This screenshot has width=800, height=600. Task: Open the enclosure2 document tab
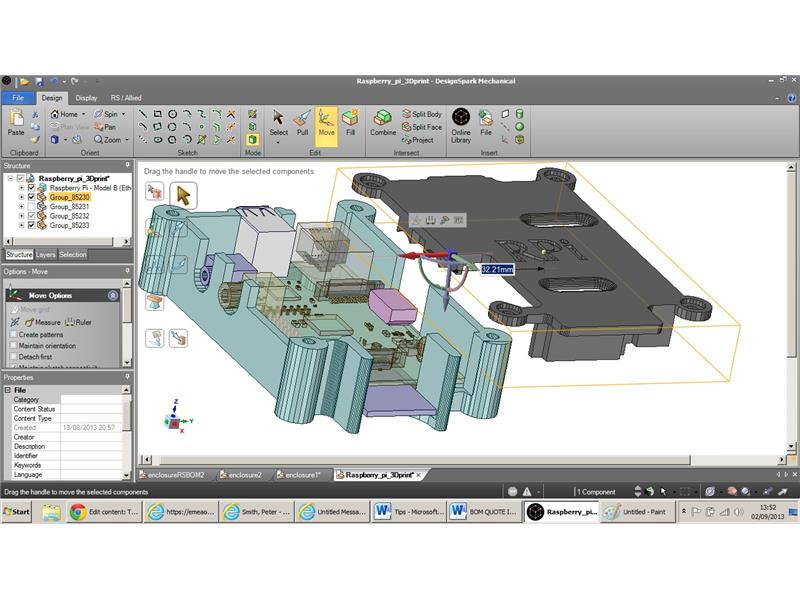[240, 475]
